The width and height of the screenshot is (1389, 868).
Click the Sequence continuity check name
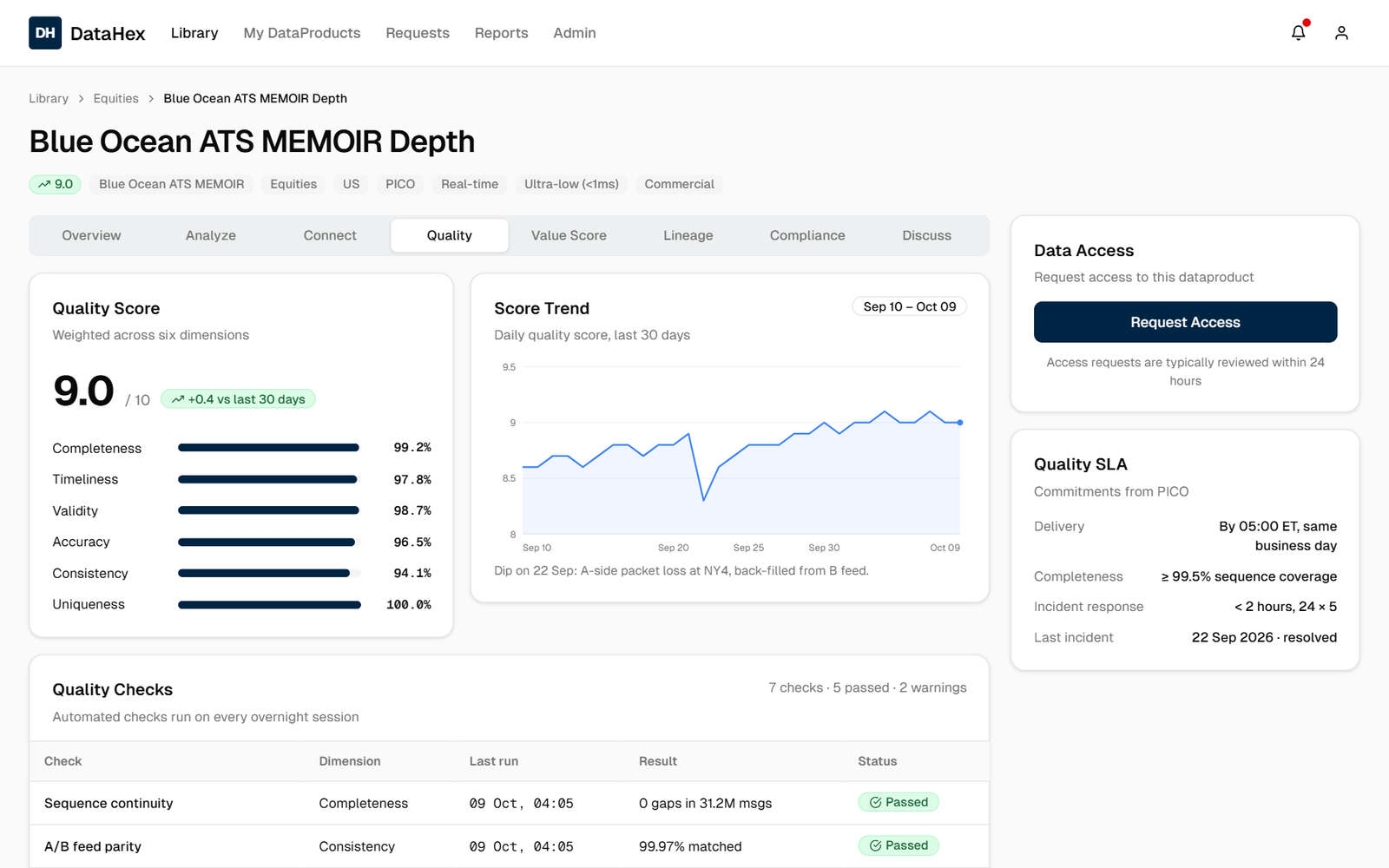click(109, 803)
